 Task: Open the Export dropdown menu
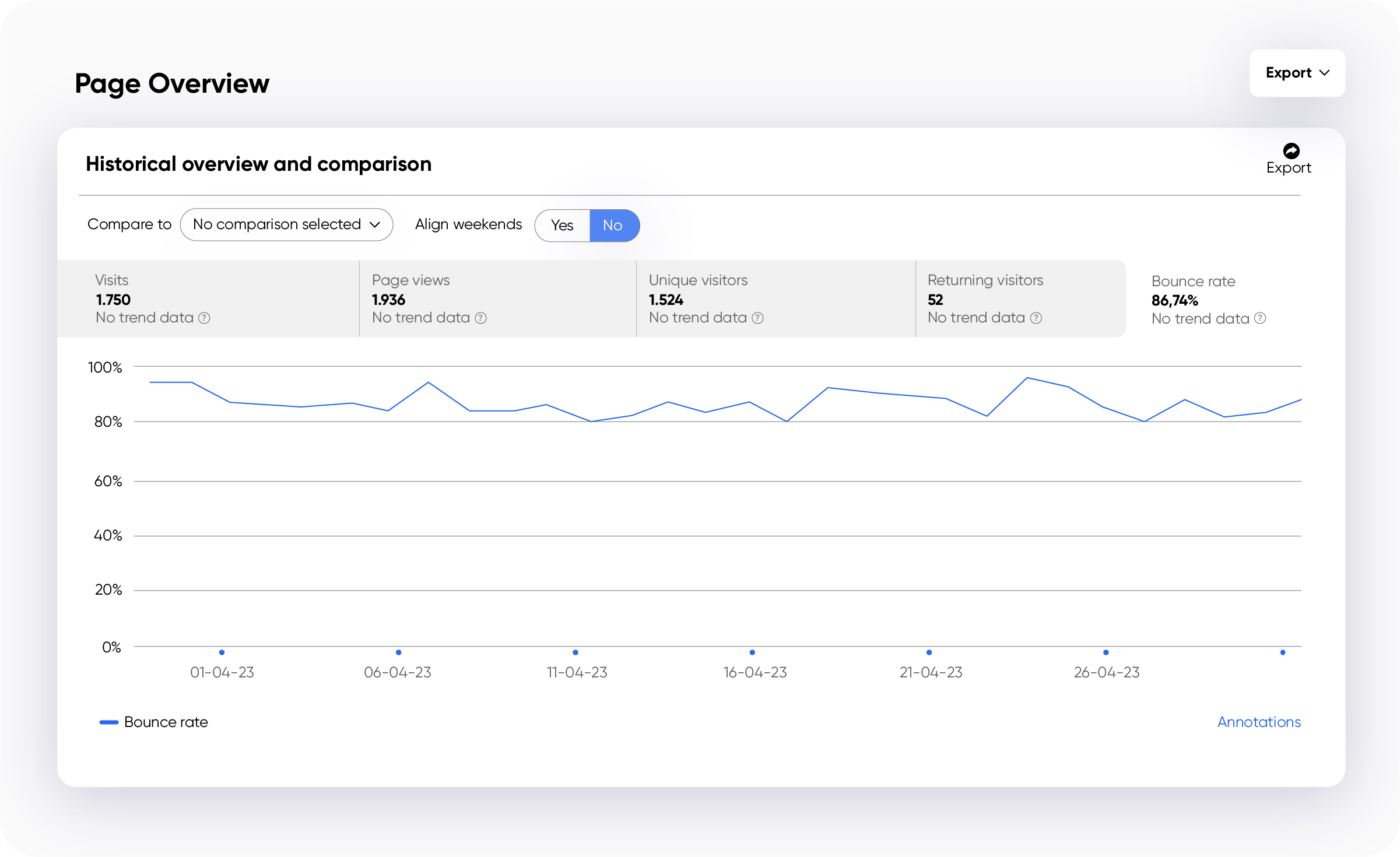(x=1297, y=73)
